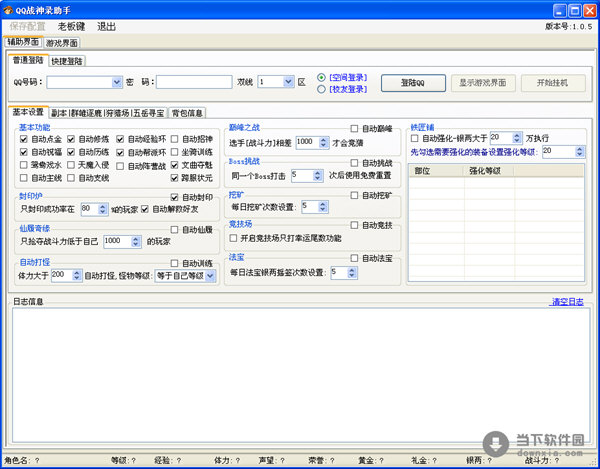
Task: Enable the 自动竞技 checkbox
Action: point(354,225)
